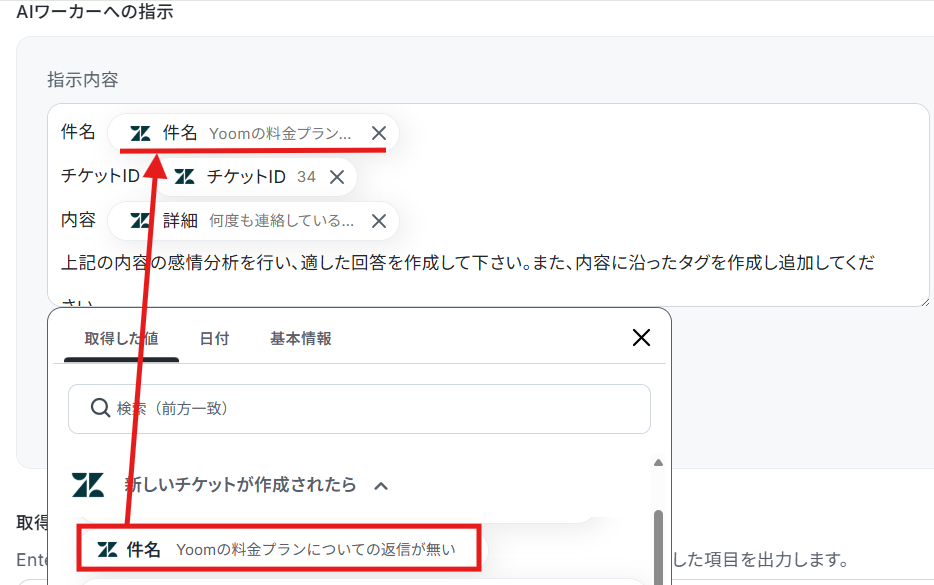Select the 取得した値 tab
Screen dimensions: 934x585
pyautogui.click(x=122, y=338)
